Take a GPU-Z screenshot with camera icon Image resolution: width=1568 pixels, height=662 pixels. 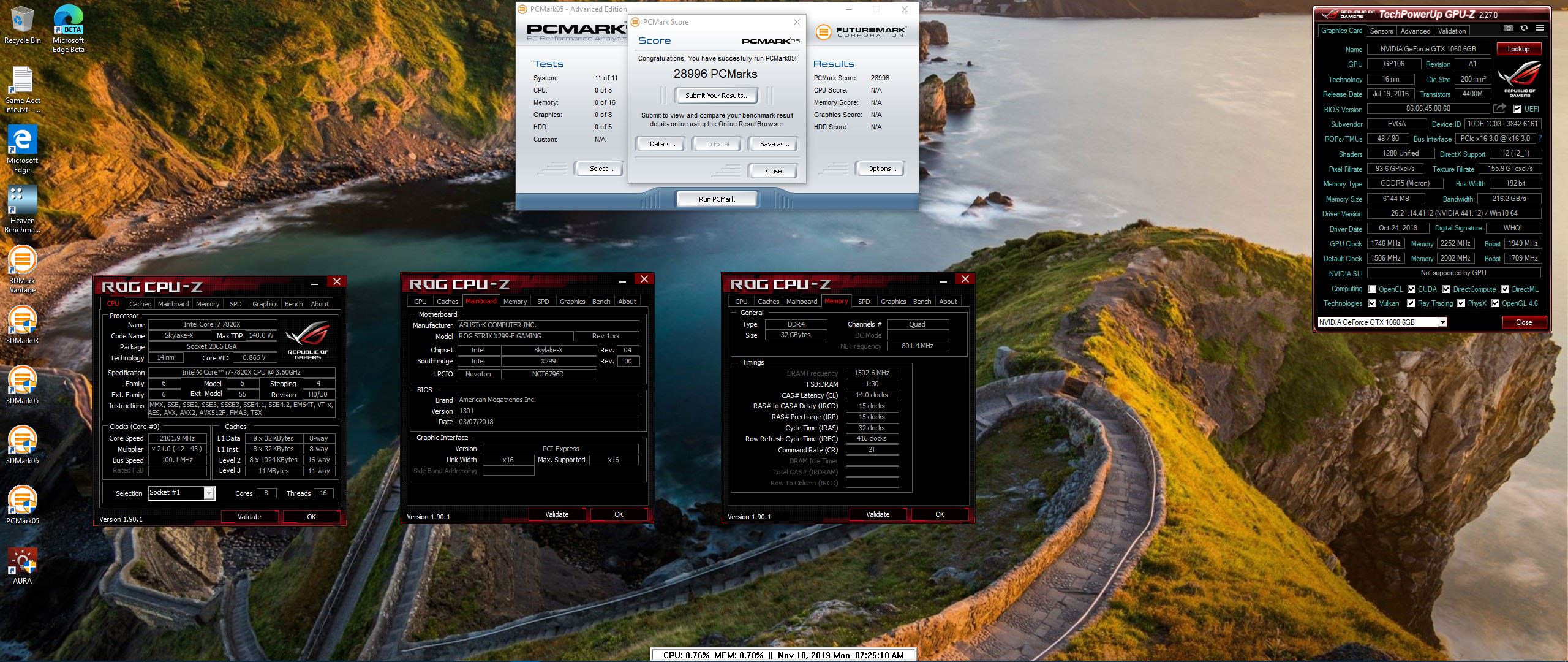coord(1508,28)
